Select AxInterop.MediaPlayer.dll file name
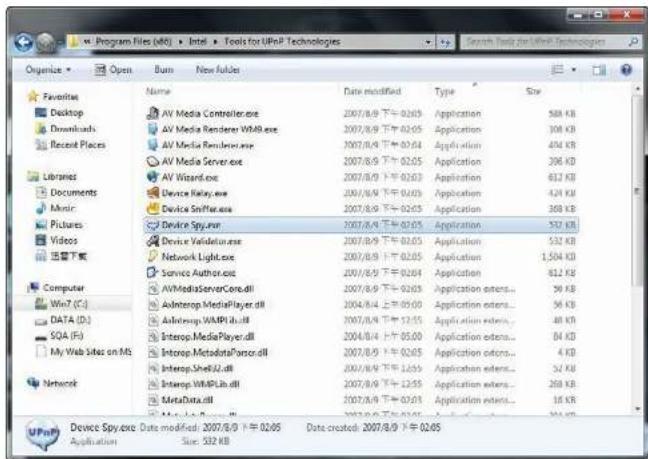Viewport: 648px width, 459px height. [213, 305]
